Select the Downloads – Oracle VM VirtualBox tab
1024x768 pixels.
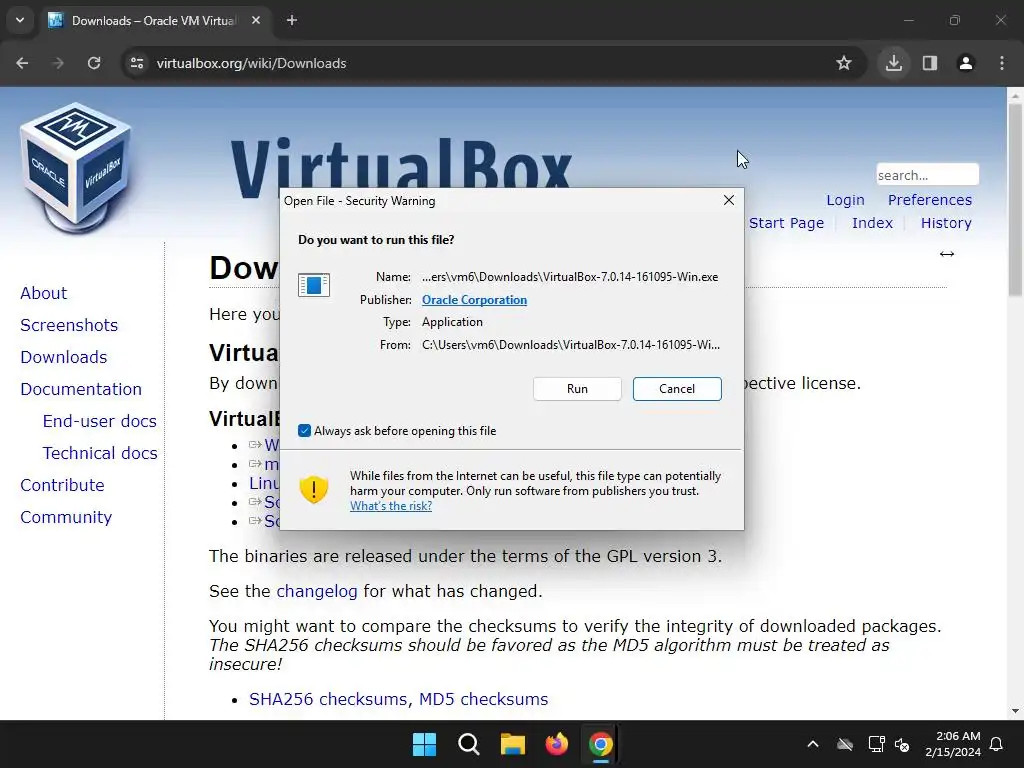coord(155,20)
